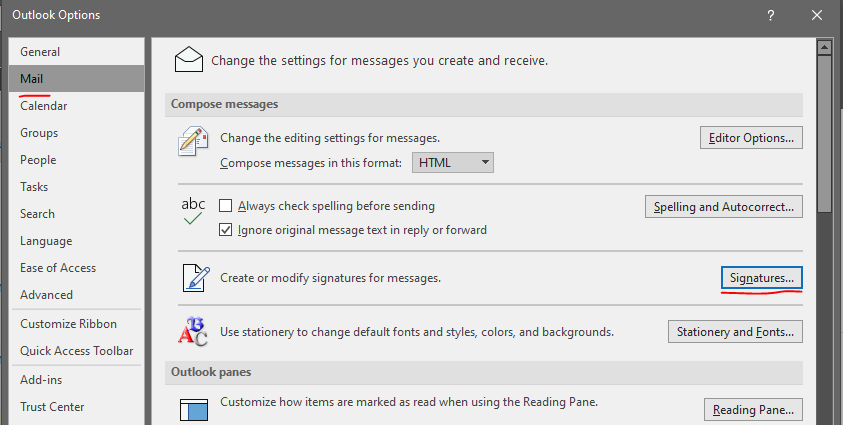Click the help question mark icon
Viewport: 843px width, 425px height.
[x=771, y=16]
